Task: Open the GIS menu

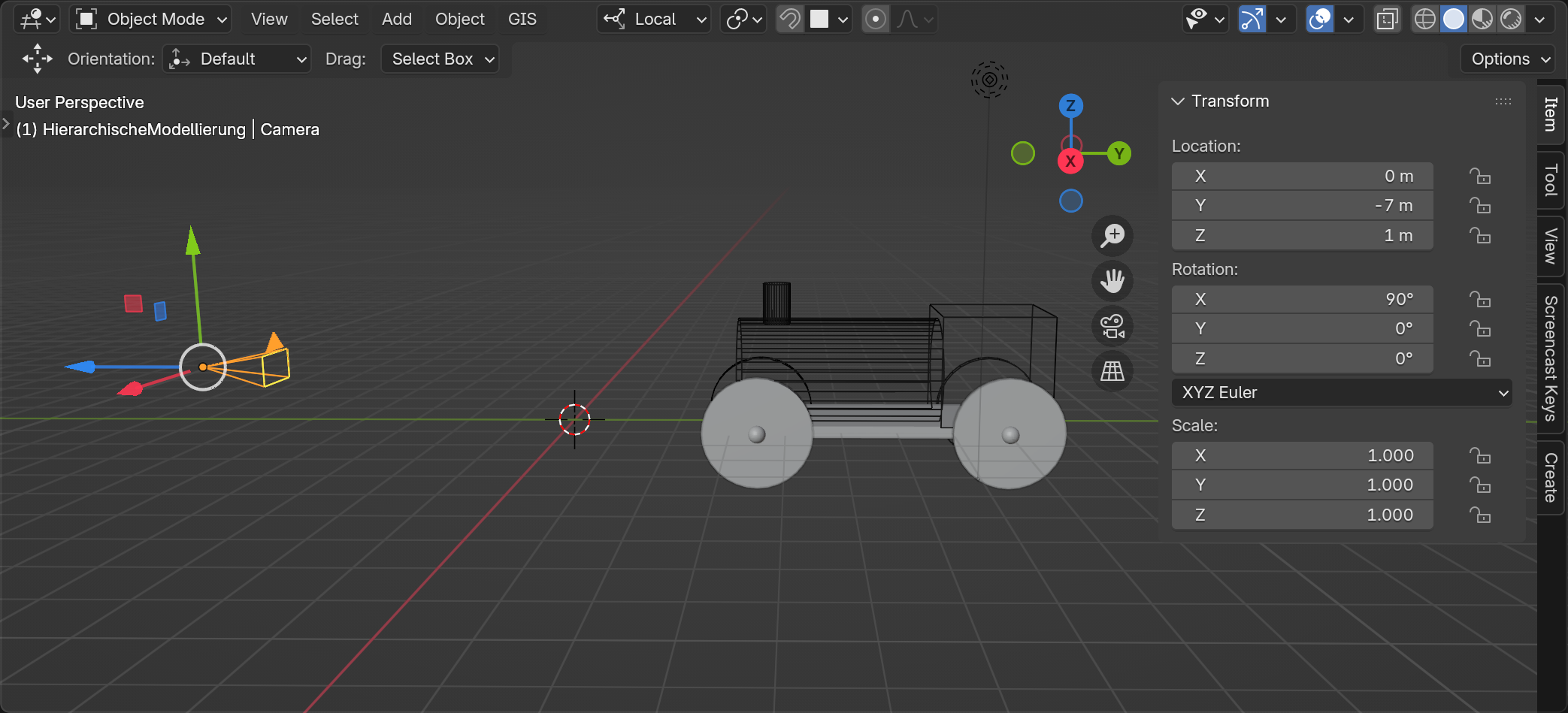Action: (x=522, y=20)
